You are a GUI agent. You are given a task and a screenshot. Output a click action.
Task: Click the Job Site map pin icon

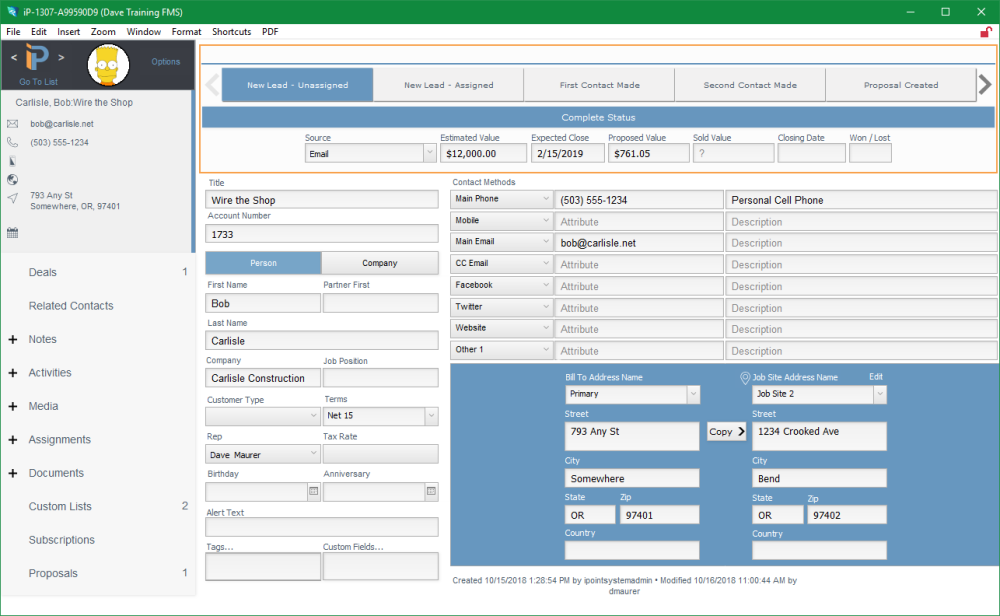[x=744, y=378]
